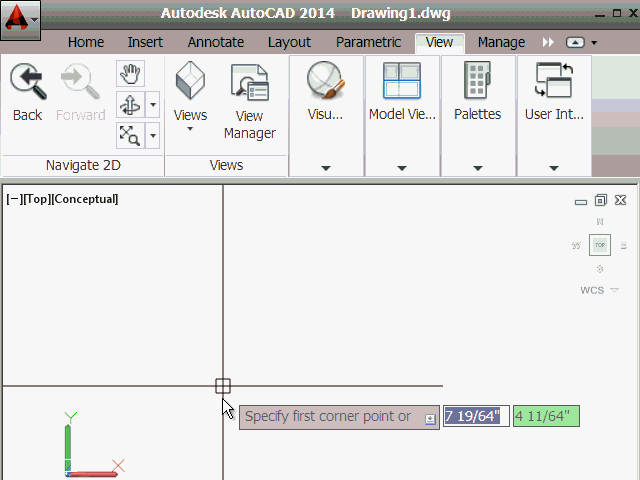Click the View ribbon tab
This screenshot has height=480, width=640.
coord(439,42)
